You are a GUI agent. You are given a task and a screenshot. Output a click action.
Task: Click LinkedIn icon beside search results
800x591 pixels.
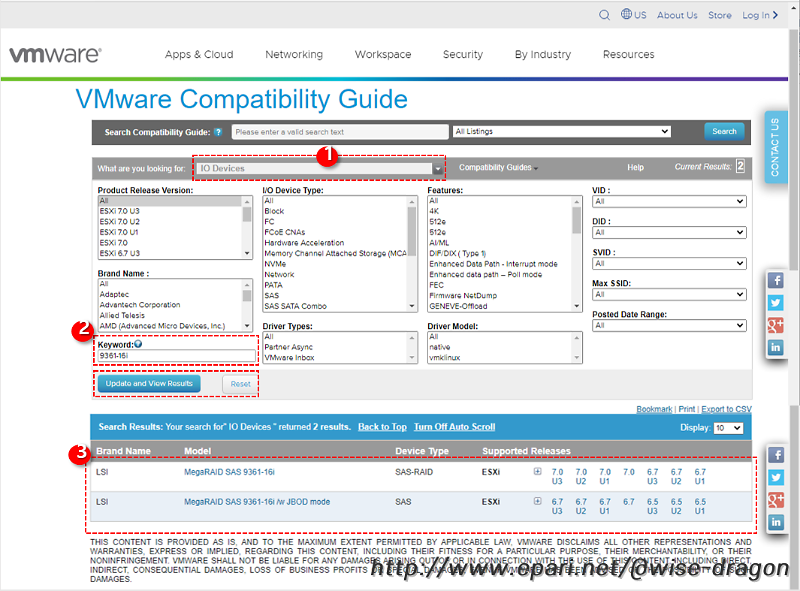(776, 522)
